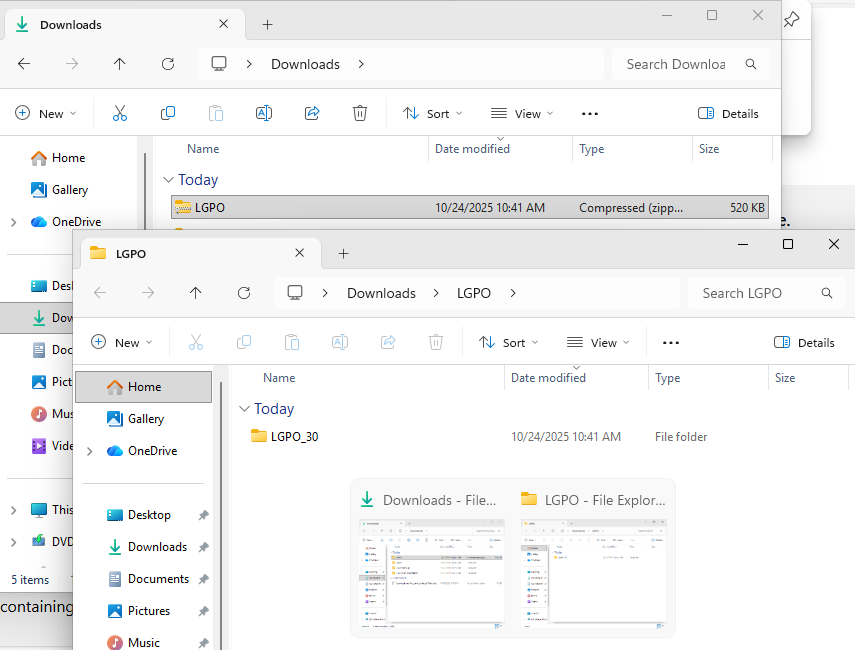
Task: Click the Rename icon in Downloads toolbar
Action: tap(264, 113)
